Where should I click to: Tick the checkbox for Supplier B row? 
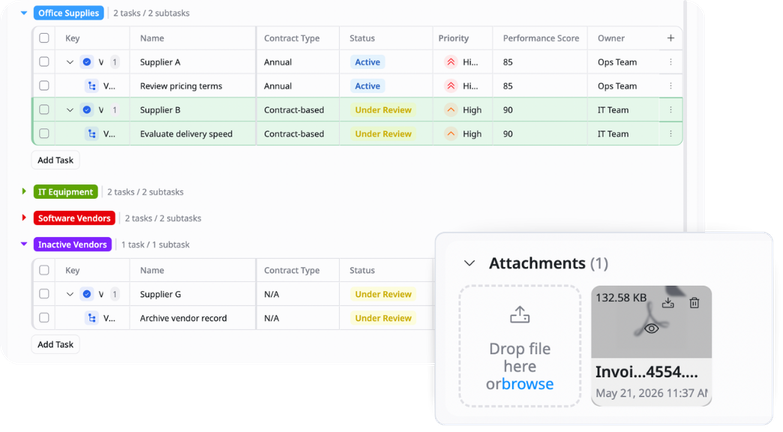pyautogui.click(x=44, y=109)
